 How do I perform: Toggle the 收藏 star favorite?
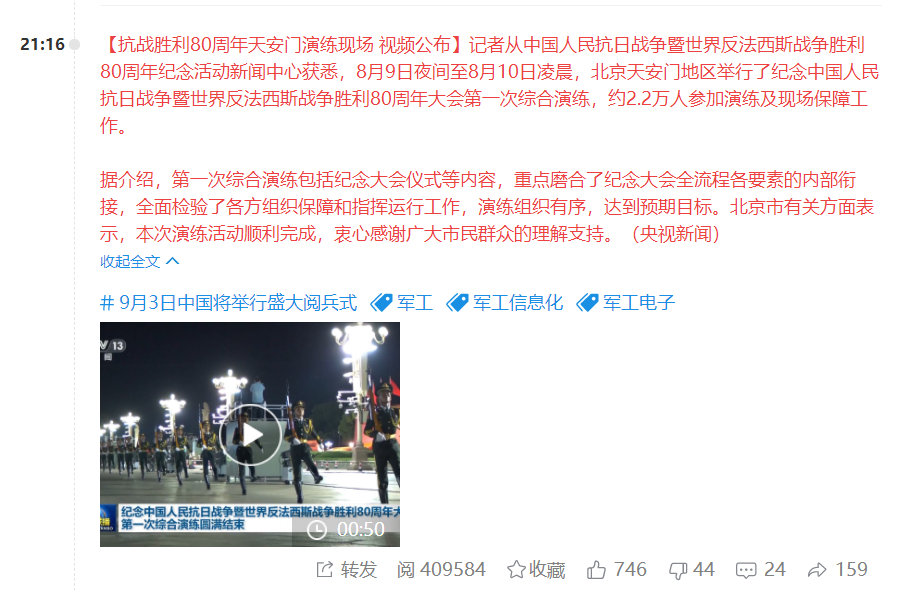(516, 570)
